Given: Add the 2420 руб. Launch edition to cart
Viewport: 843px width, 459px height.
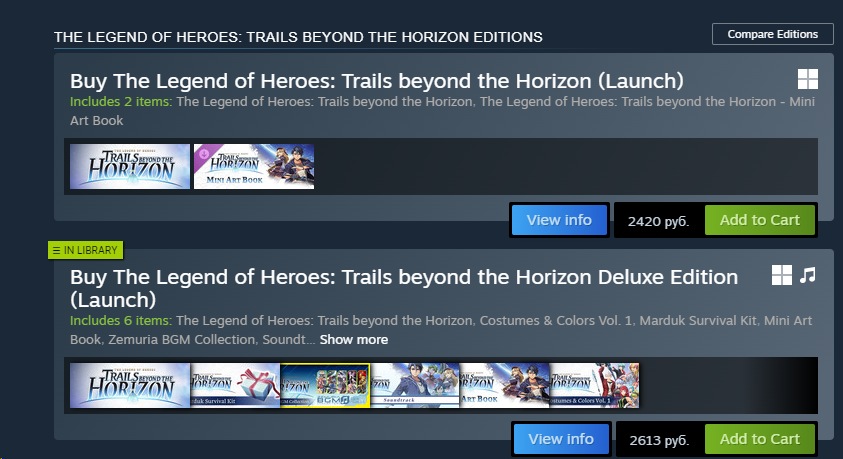Looking at the screenshot, I should coord(760,220).
